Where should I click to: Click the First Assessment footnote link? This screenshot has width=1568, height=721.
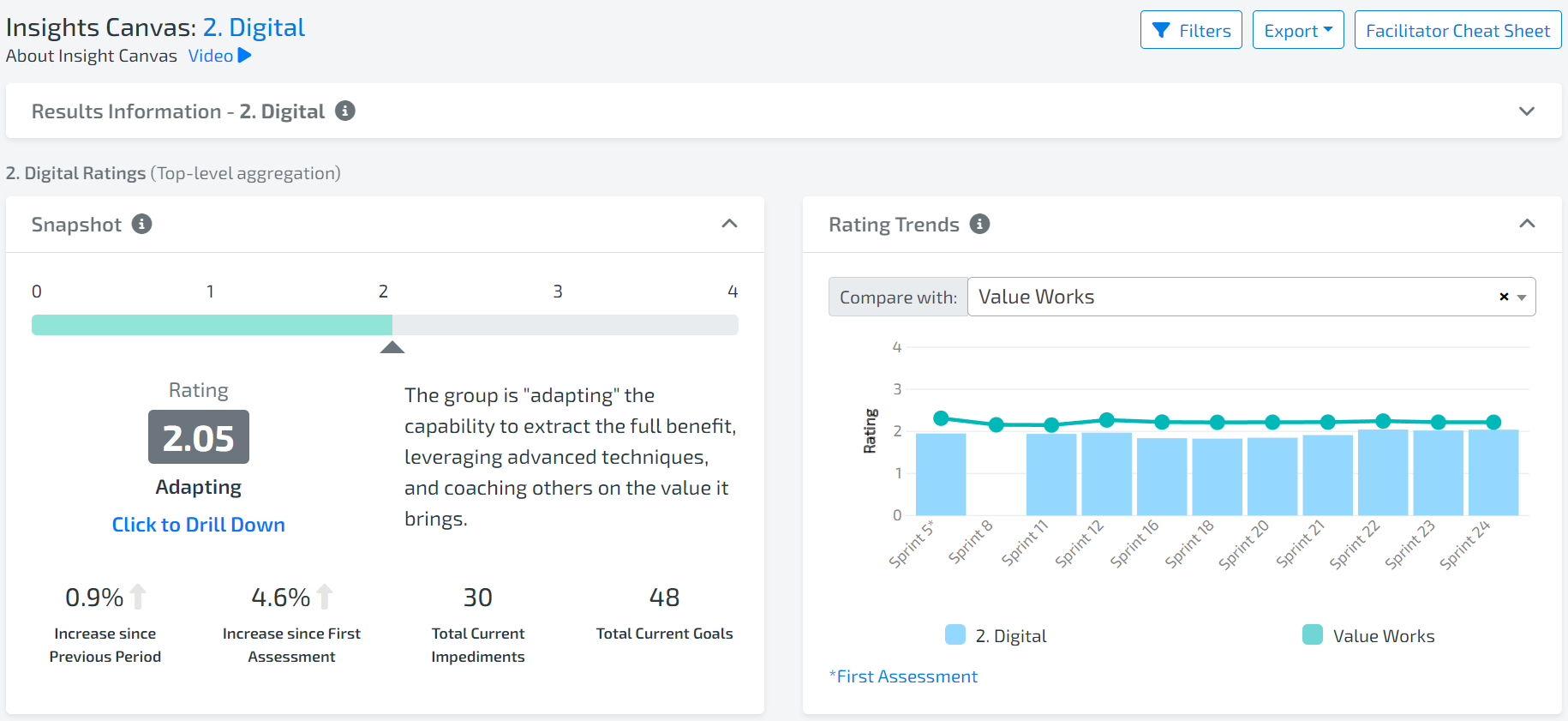903,676
